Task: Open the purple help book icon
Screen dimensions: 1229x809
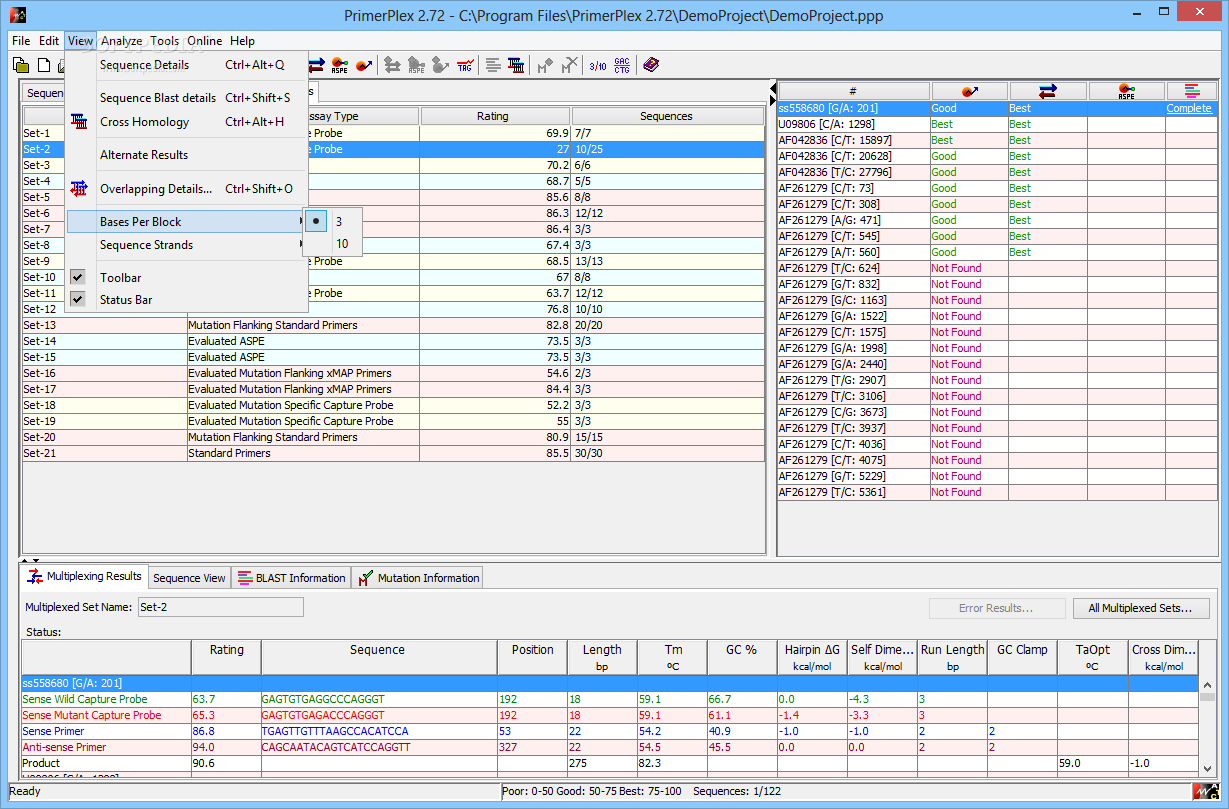Action: [x=651, y=65]
